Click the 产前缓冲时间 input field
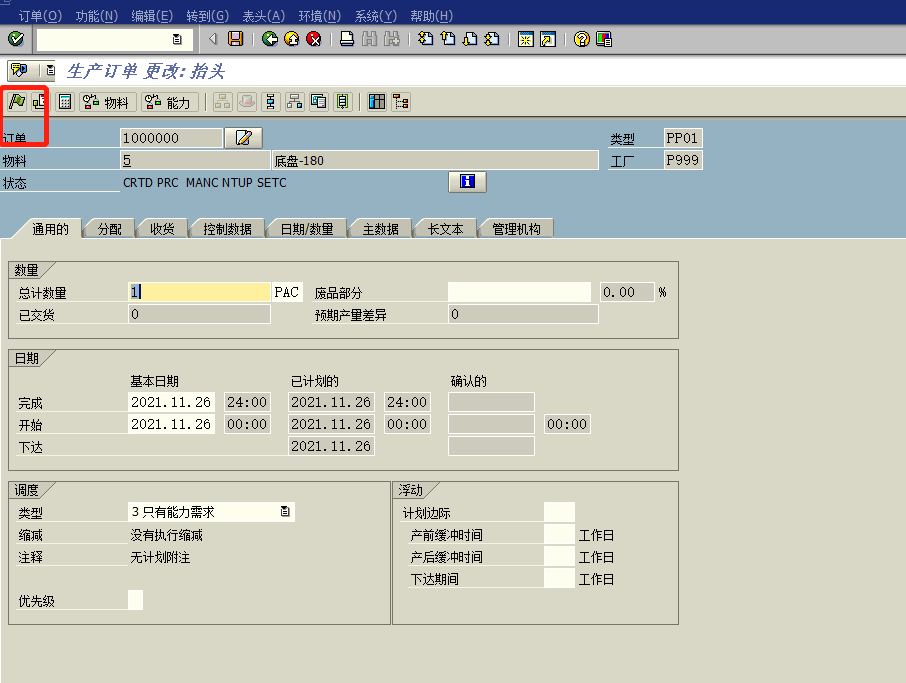 click(x=559, y=534)
